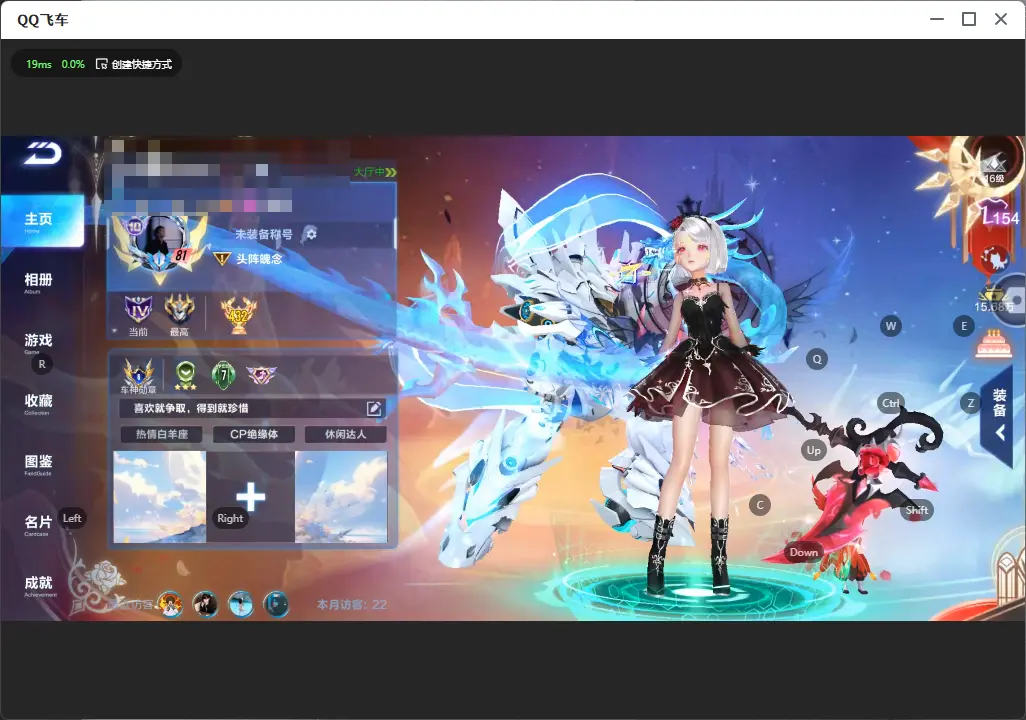Click the 大厅中 status link
This screenshot has height=720, width=1026.
[375, 172]
